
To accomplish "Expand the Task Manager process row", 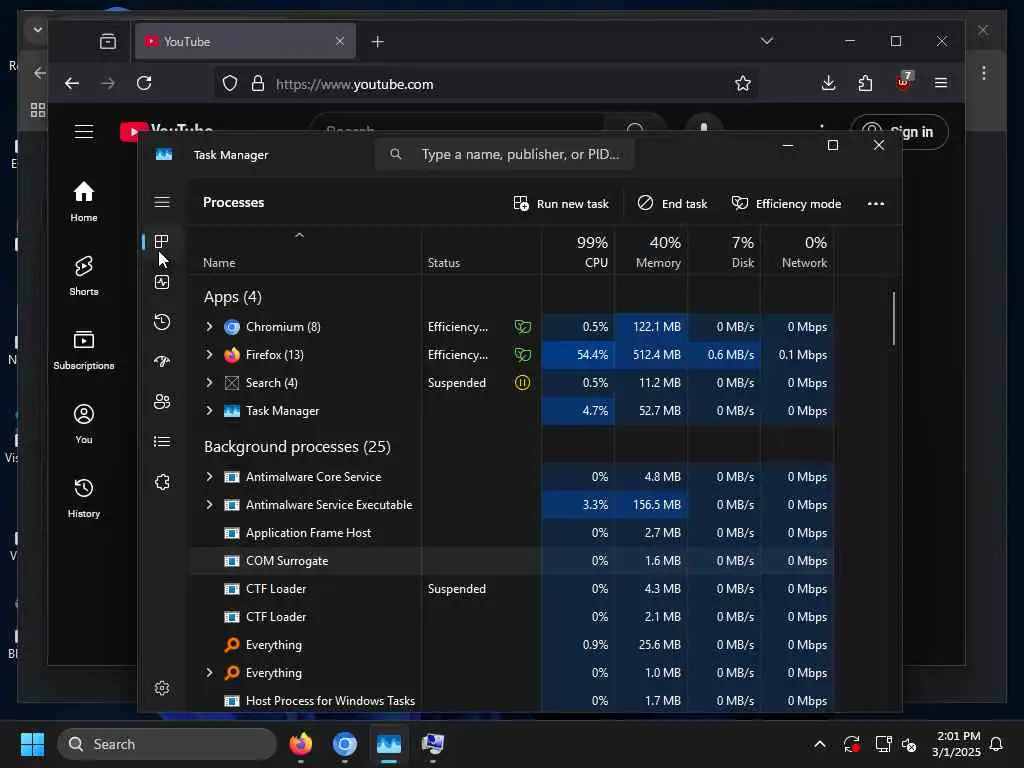I will pos(209,411).
